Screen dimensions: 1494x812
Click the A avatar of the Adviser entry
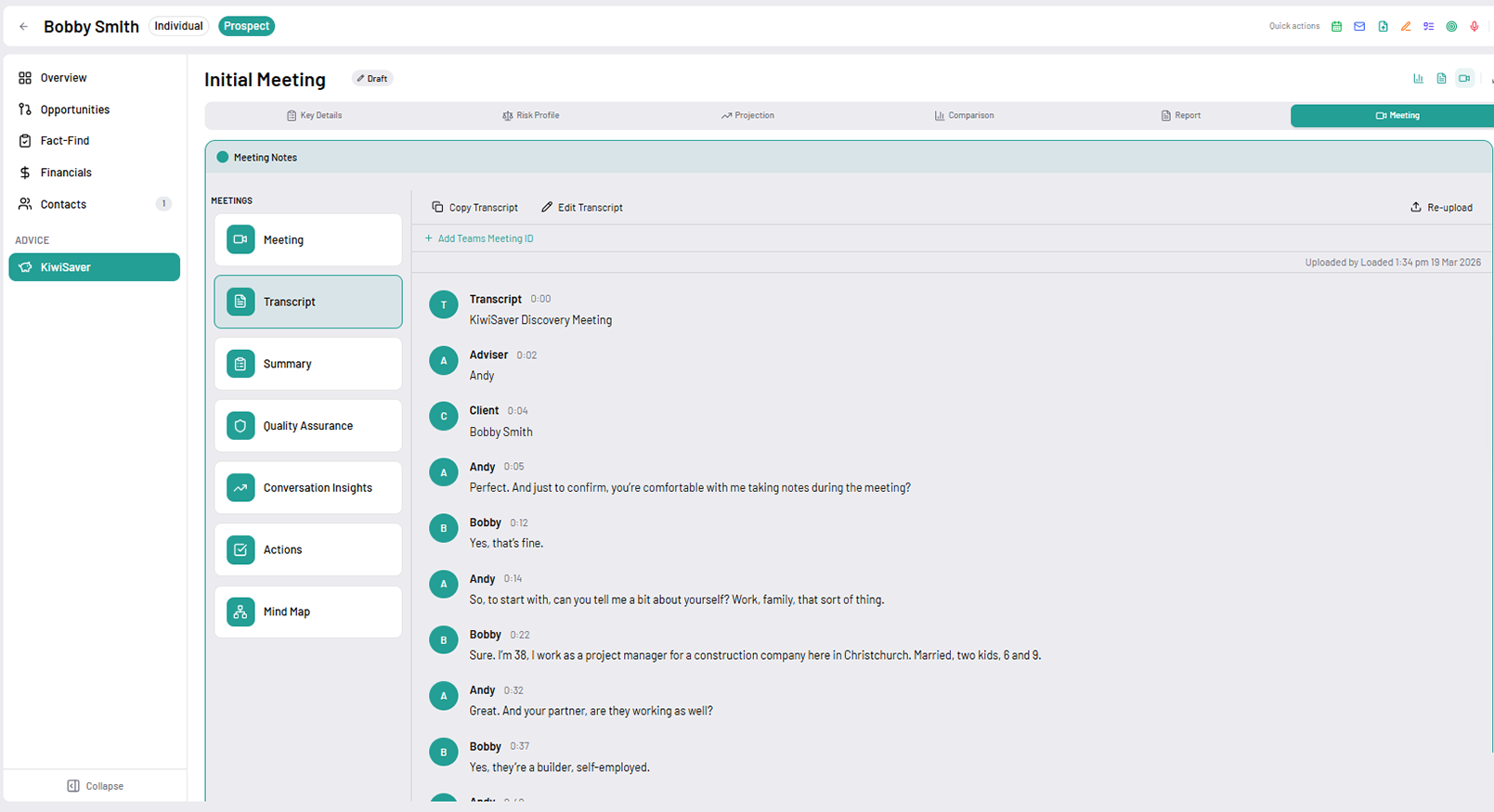click(444, 360)
